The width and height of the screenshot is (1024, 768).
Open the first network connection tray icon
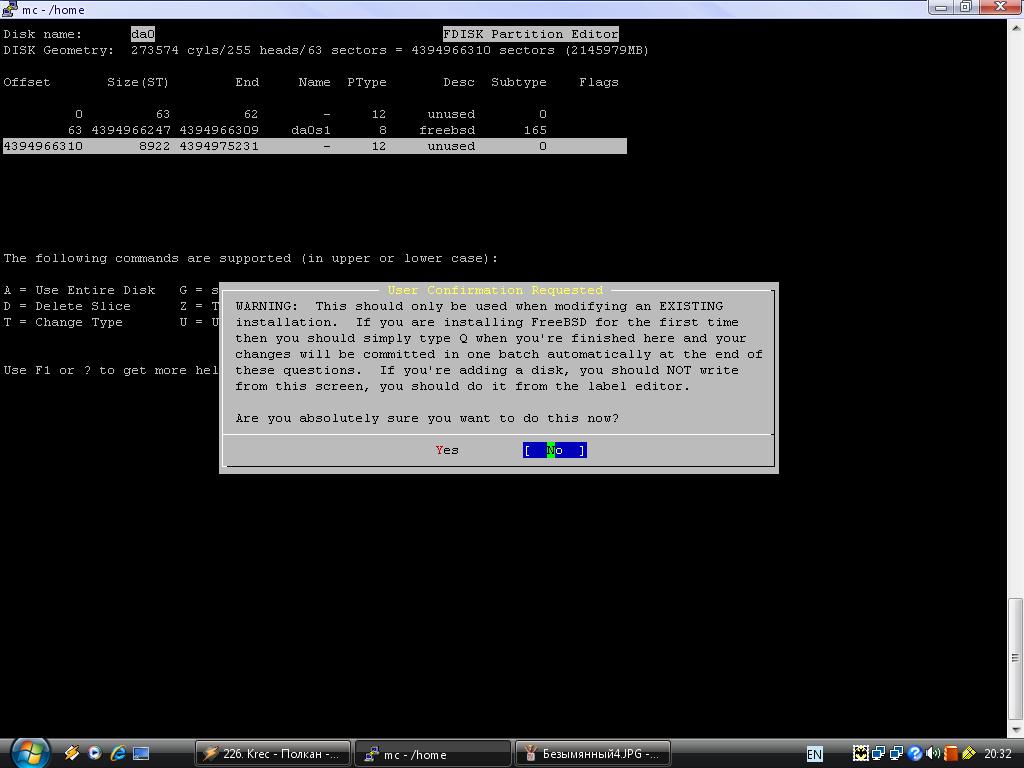(878, 754)
